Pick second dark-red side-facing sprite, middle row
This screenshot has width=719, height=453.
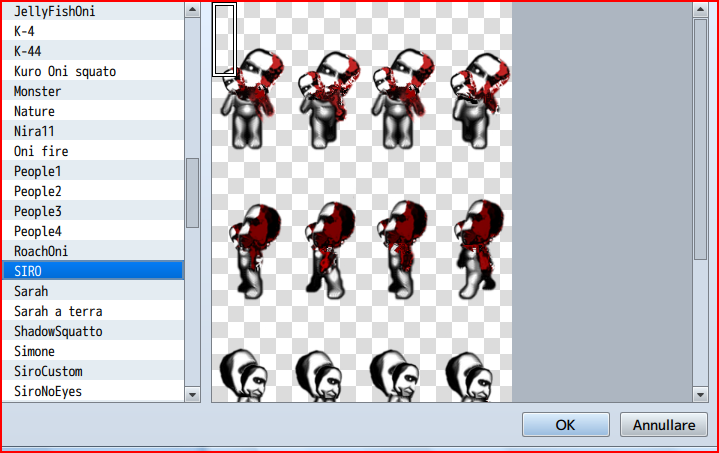pyautogui.click(x=330, y=250)
